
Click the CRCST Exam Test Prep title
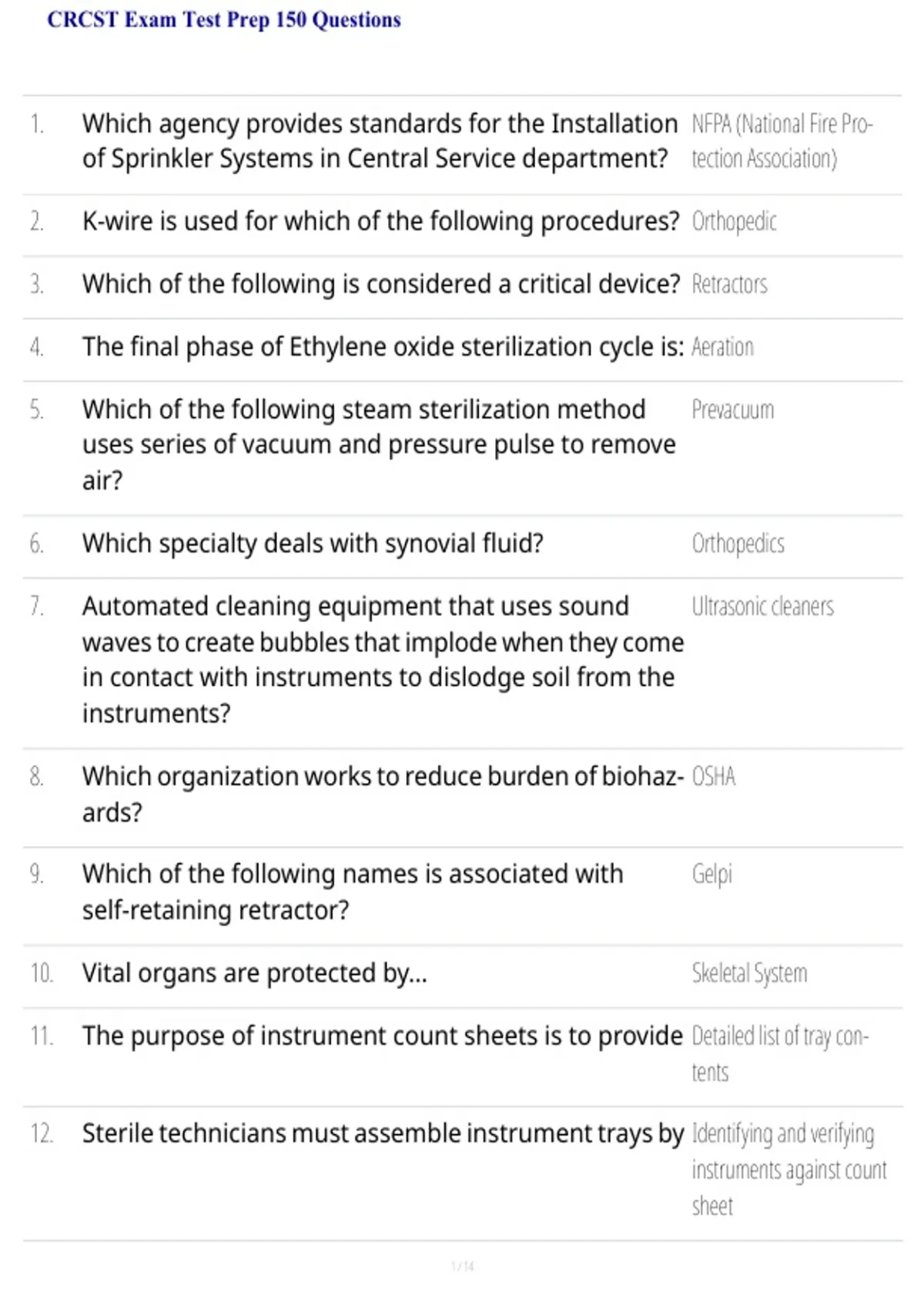click(x=224, y=20)
